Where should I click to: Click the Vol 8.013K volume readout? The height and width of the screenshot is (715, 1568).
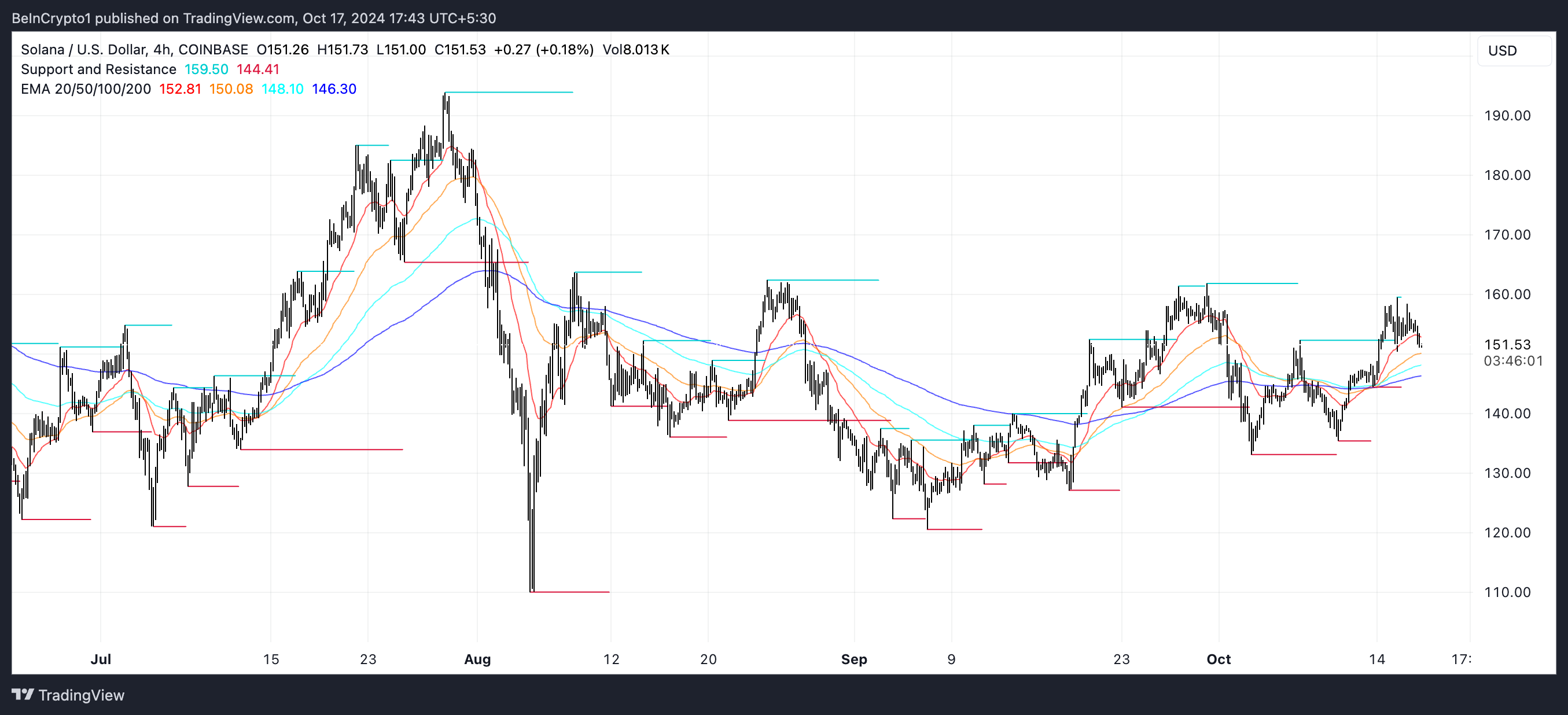click(x=635, y=49)
